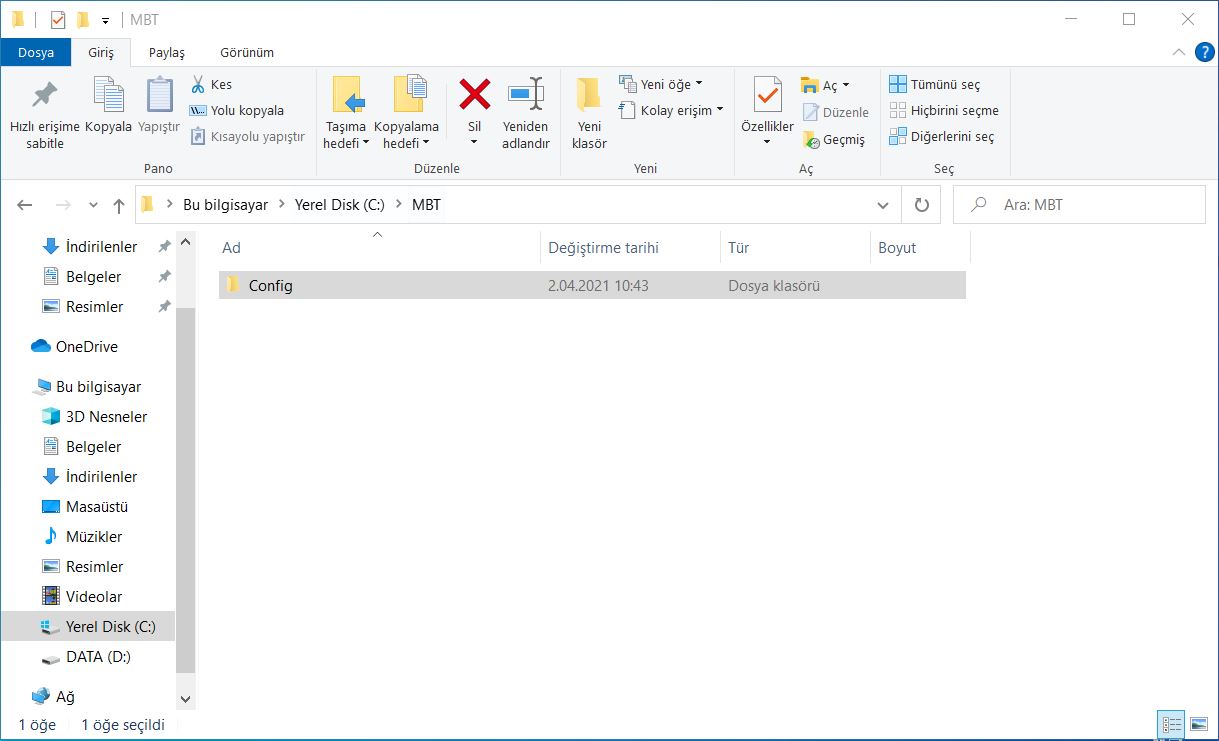The width and height of the screenshot is (1219, 741).
Task: Click the Yeniden adlandır rename icon
Action: click(x=525, y=95)
